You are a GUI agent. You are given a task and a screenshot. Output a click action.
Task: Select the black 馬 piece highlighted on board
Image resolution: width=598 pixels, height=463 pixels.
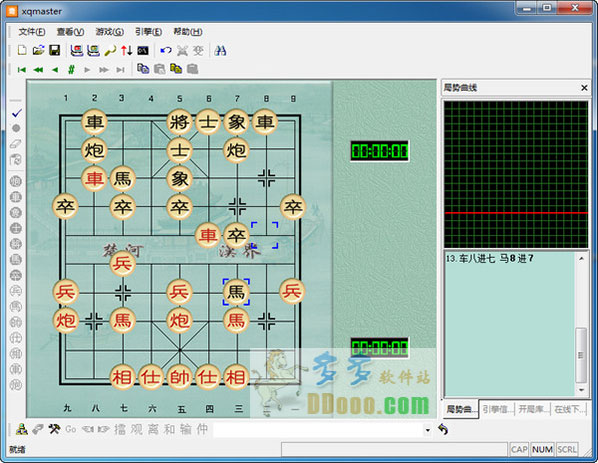236,293
